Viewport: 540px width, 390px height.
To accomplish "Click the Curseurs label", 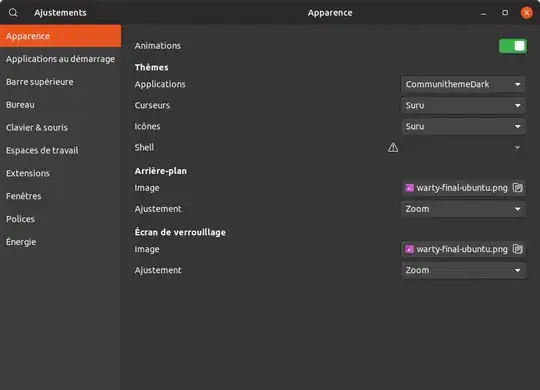I will 152,105.
